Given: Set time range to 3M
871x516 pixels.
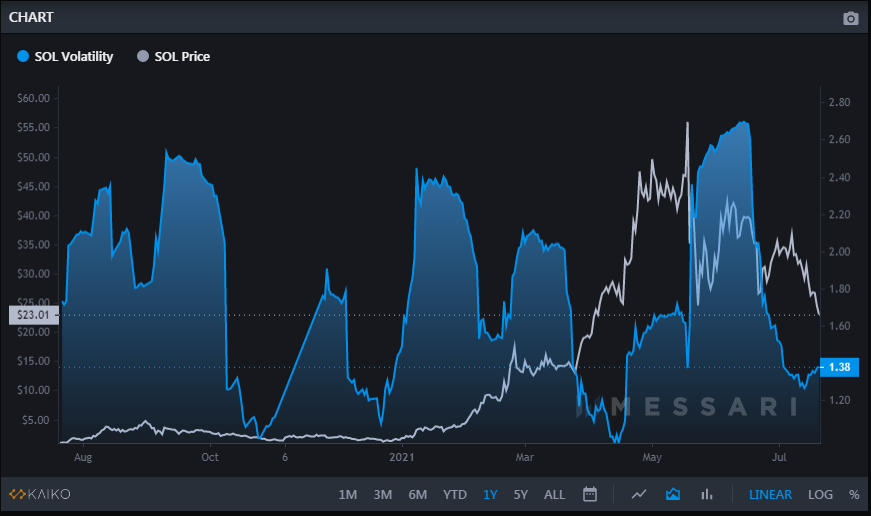Looking at the screenshot, I should [382, 494].
